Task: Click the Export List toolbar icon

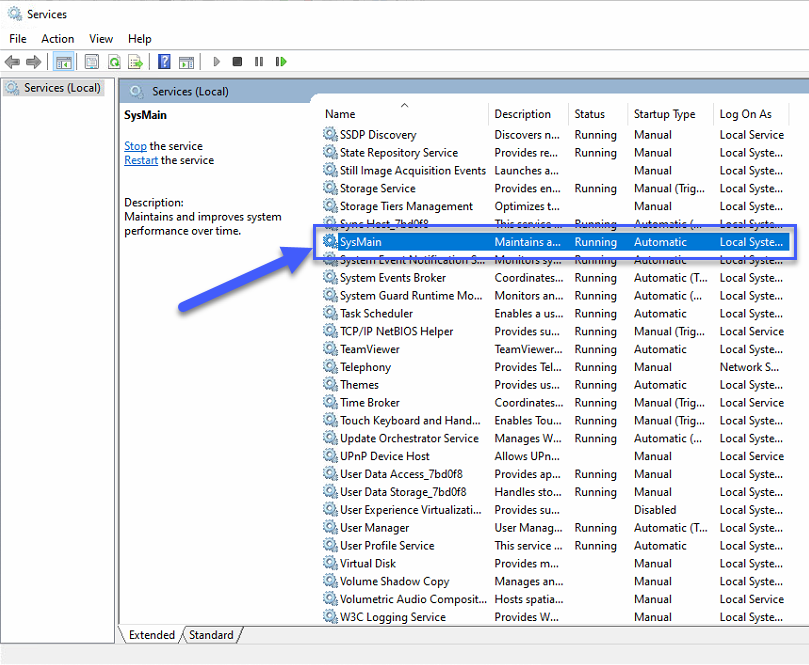Action: click(x=135, y=62)
